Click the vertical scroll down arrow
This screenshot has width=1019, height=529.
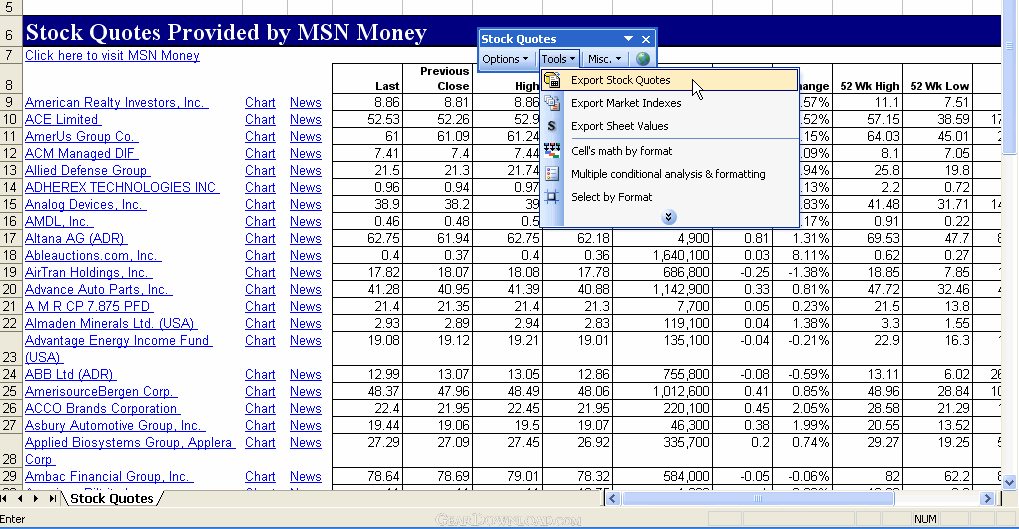click(x=1009, y=482)
